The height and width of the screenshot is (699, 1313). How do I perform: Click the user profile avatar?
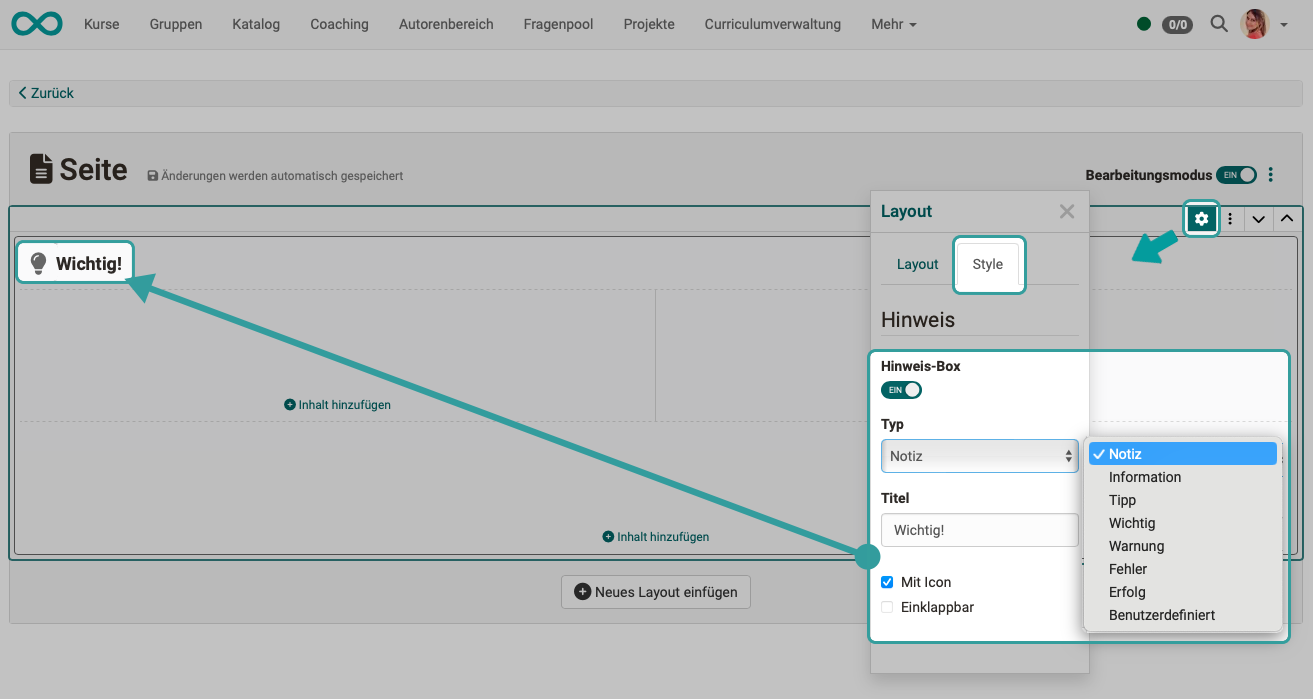point(1254,24)
